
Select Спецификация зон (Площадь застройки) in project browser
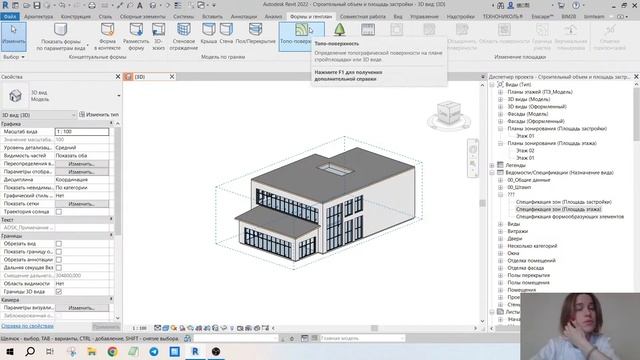click(x=563, y=202)
